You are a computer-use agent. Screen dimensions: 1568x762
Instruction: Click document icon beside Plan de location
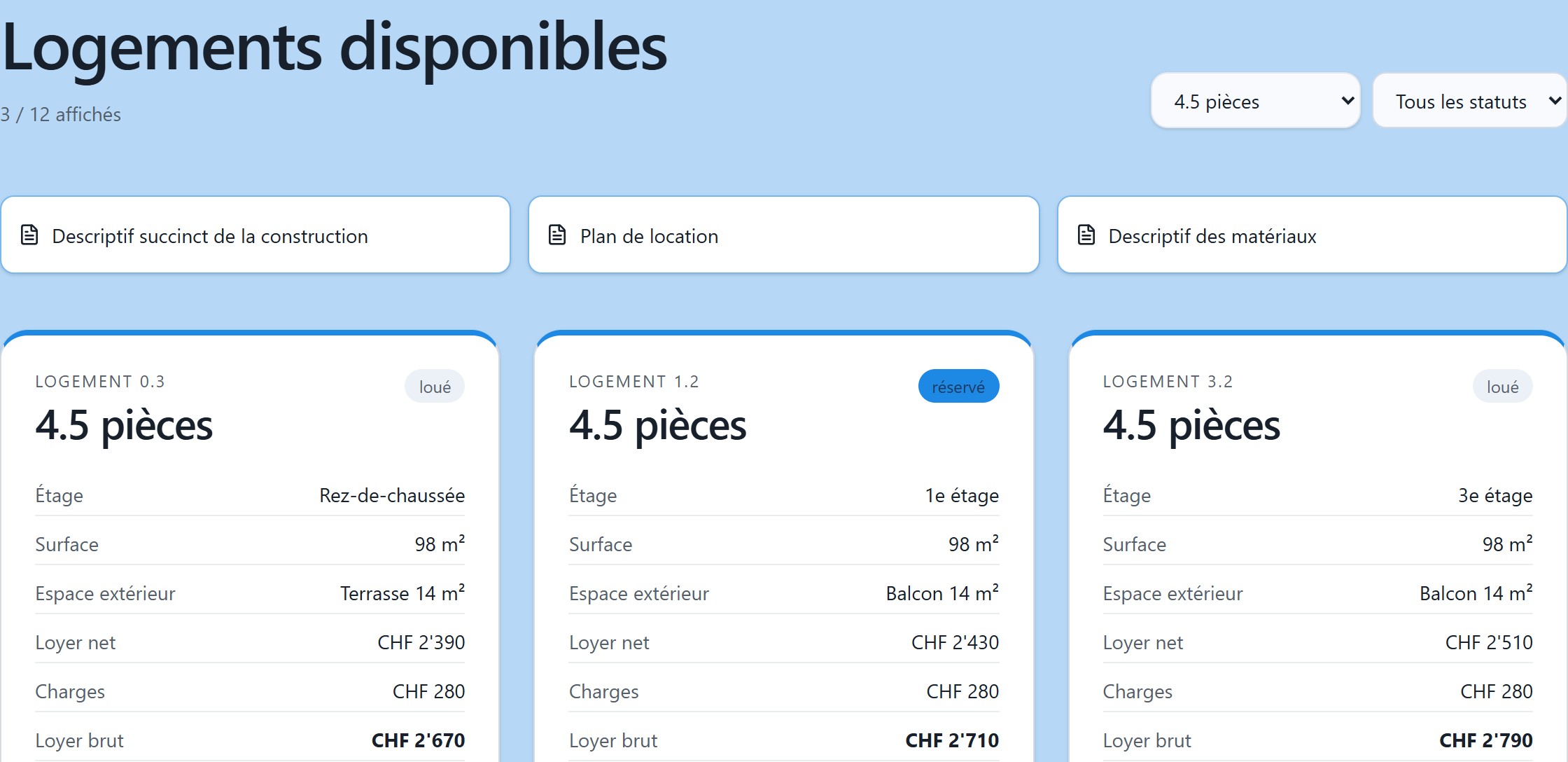pyautogui.click(x=557, y=235)
